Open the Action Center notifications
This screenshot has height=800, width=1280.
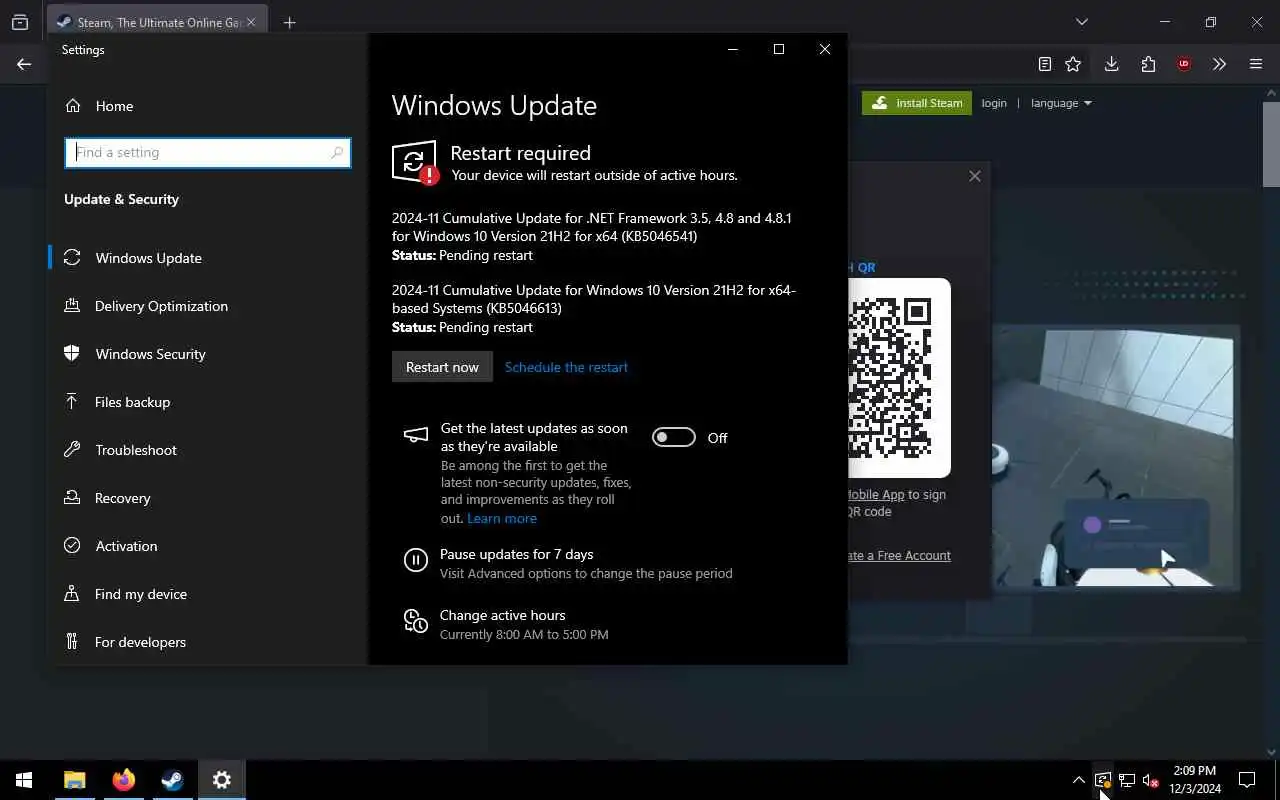pos(1247,780)
